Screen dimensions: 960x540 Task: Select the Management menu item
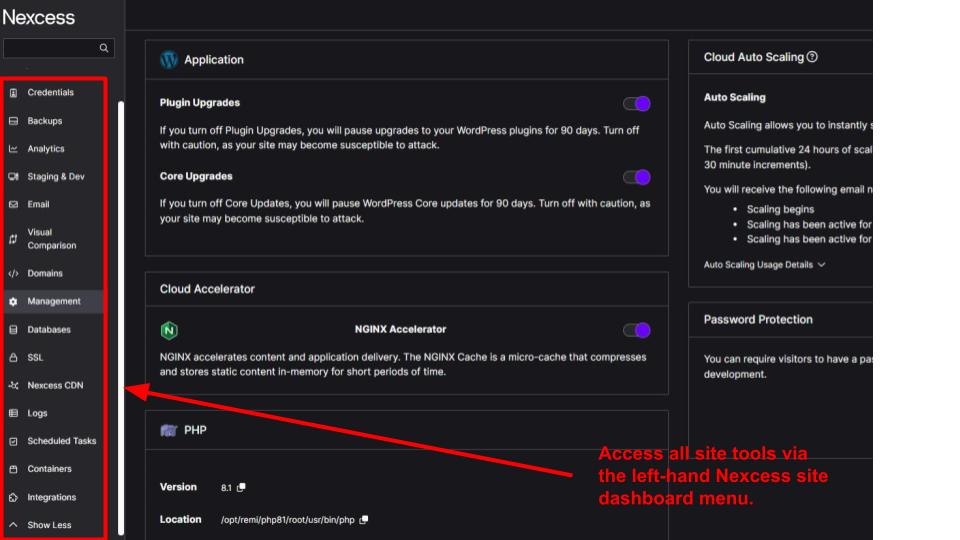click(54, 301)
